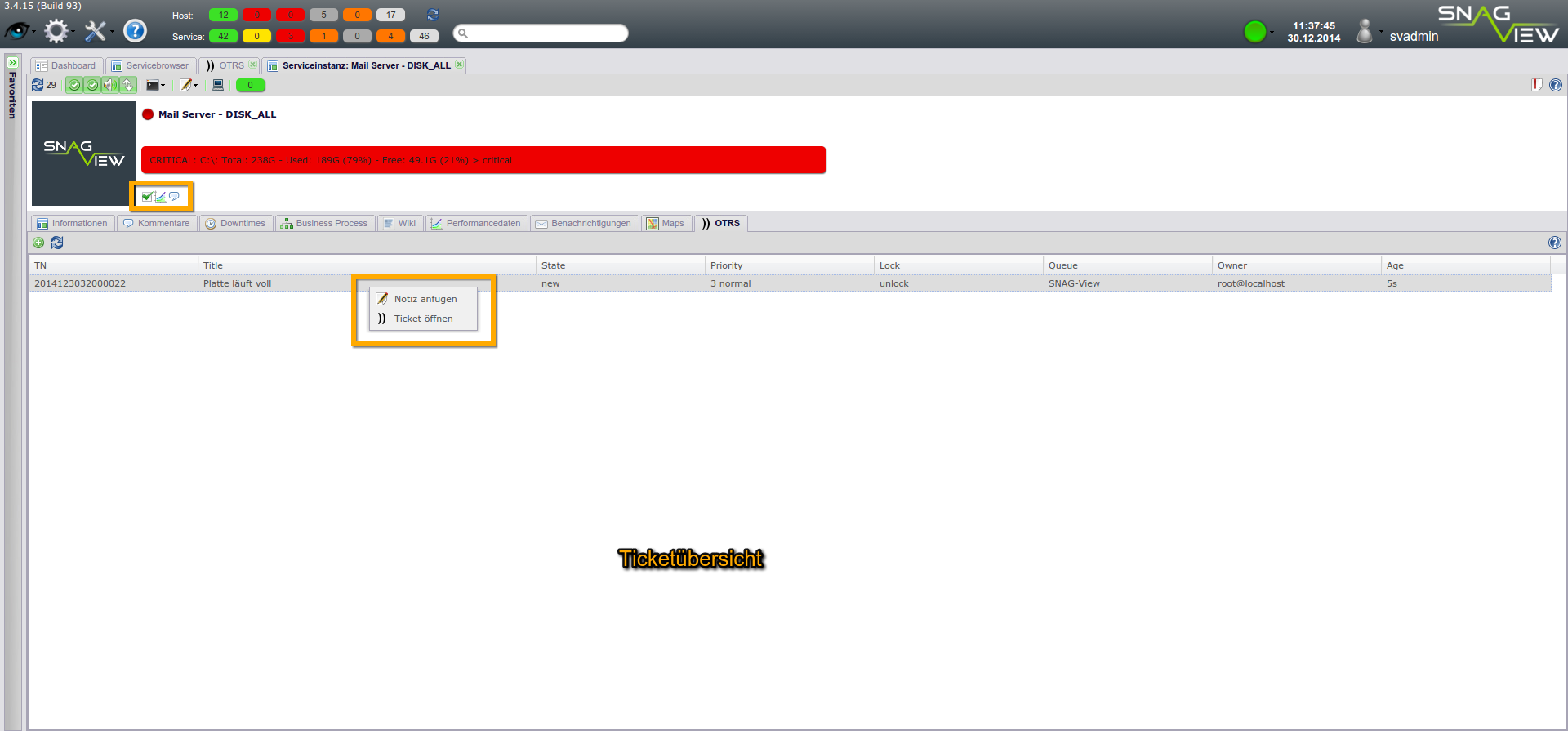
Task: Click the speech bubble comment icon below logo
Action: click(x=174, y=197)
